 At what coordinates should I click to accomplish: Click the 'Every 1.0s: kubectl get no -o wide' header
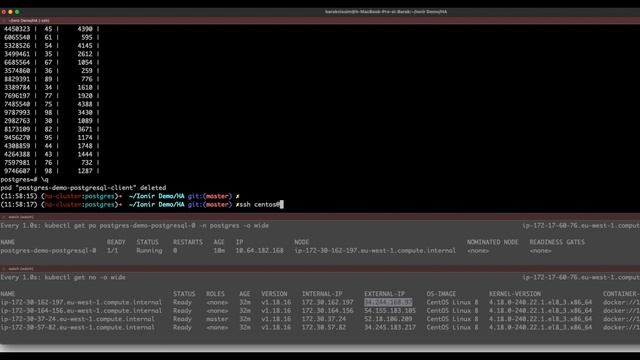(63, 278)
